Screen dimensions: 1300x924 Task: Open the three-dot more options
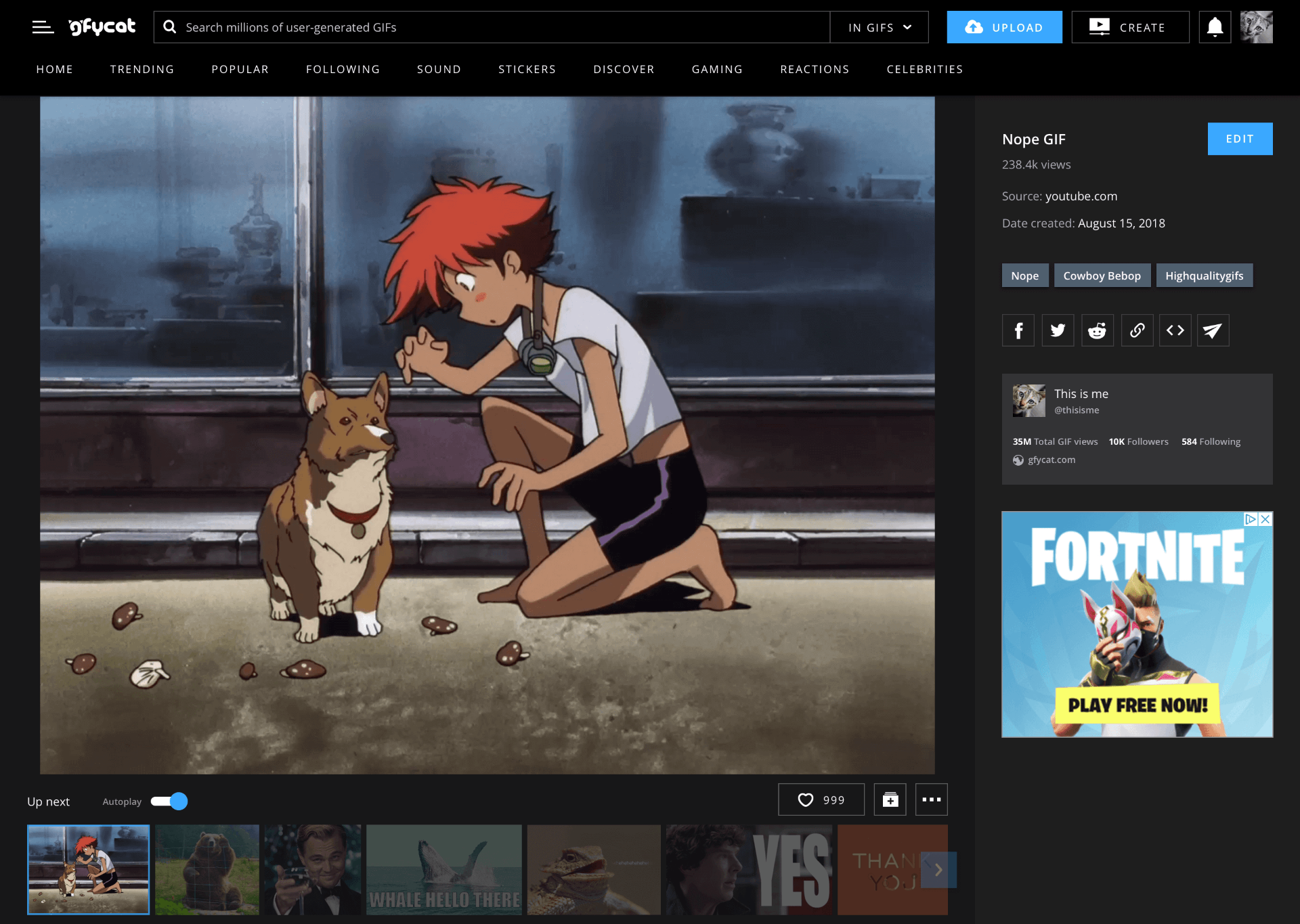click(931, 799)
